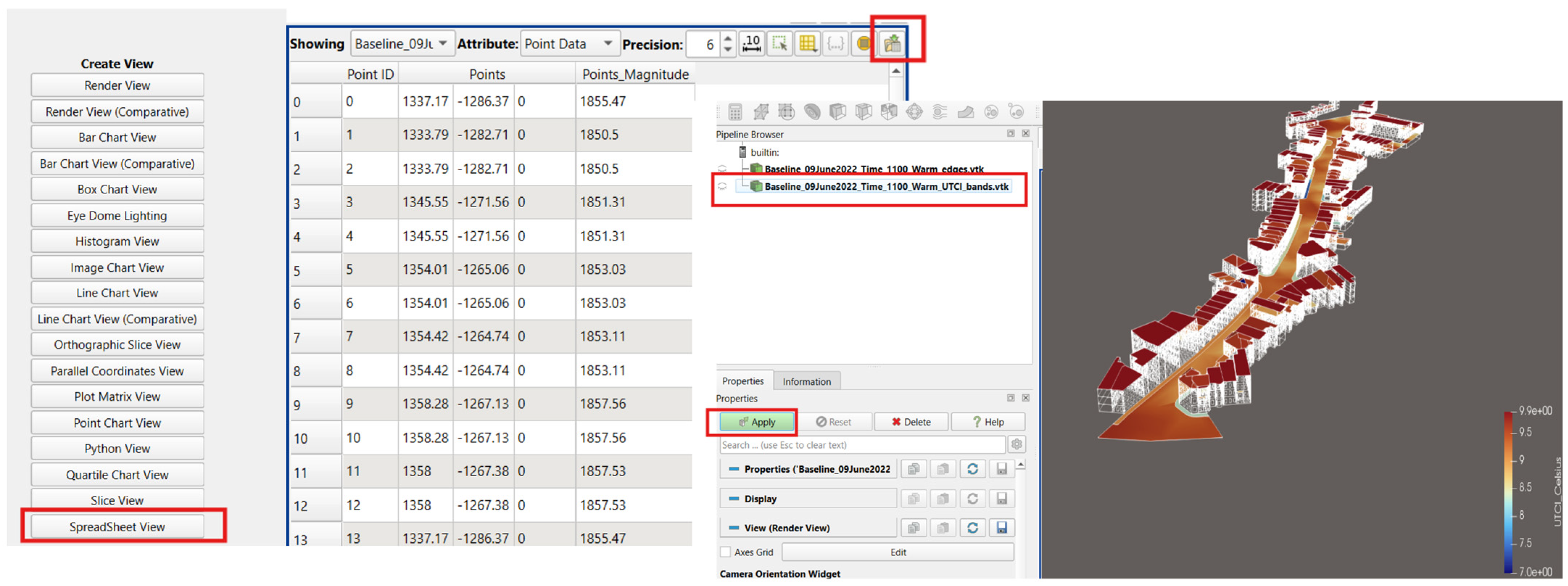1568x586 pixels.
Task: Collapse the Display properties section
Action: pyautogui.click(x=734, y=498)
